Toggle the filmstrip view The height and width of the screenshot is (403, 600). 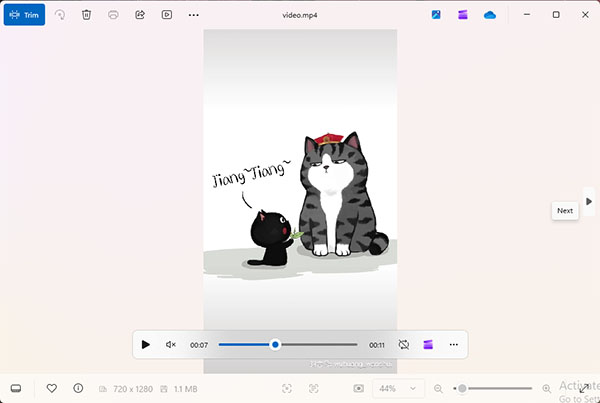point(16,388)
